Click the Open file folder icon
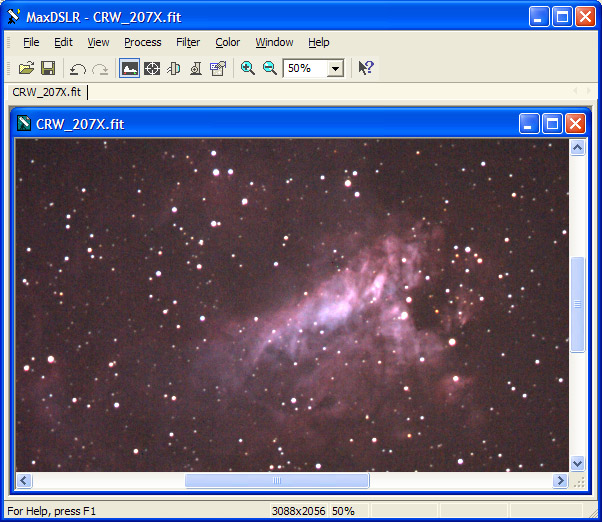602x522 pixels. click(26, 69)
